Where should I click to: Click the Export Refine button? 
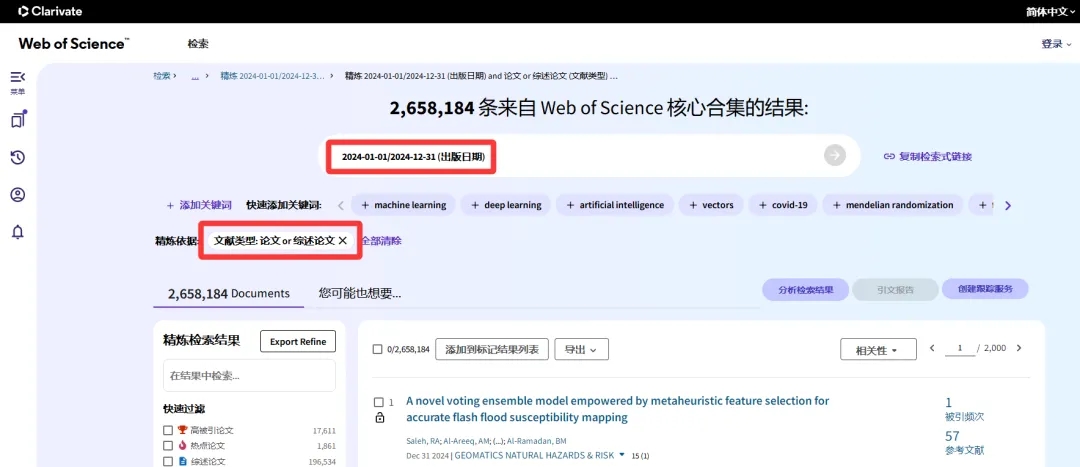point(298,342)
